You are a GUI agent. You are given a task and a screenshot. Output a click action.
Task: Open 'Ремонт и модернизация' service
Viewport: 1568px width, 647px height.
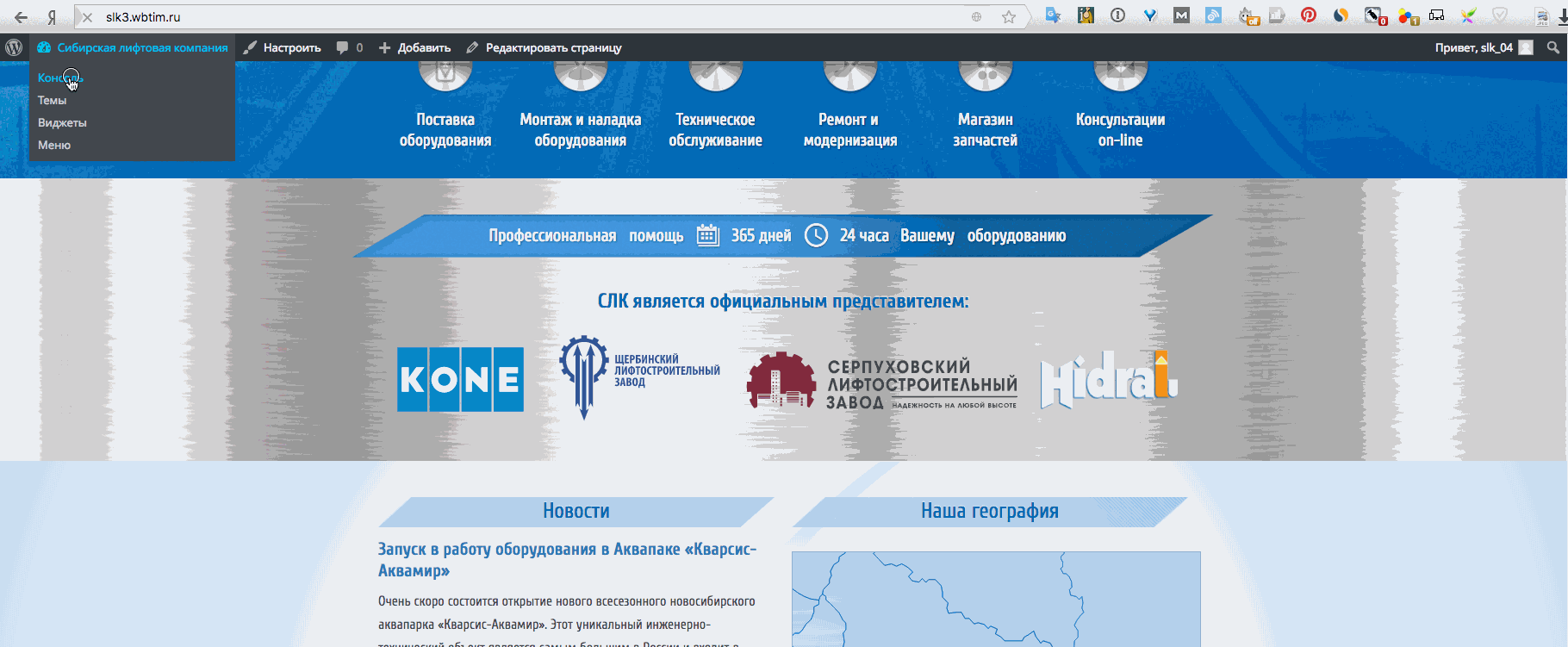(850, 129)
